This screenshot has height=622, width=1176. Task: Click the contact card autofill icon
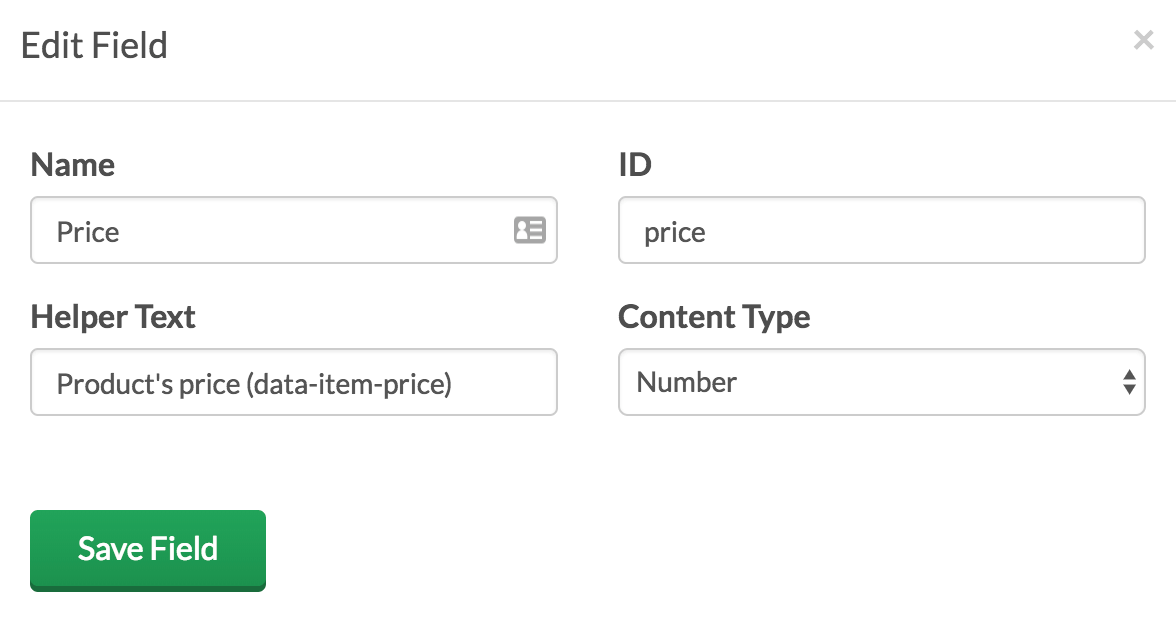coord(529,231)
